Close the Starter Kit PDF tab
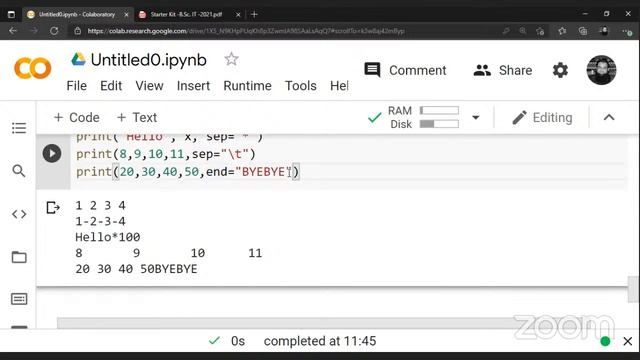Screen dimensions: 640x360 point(238,15)
